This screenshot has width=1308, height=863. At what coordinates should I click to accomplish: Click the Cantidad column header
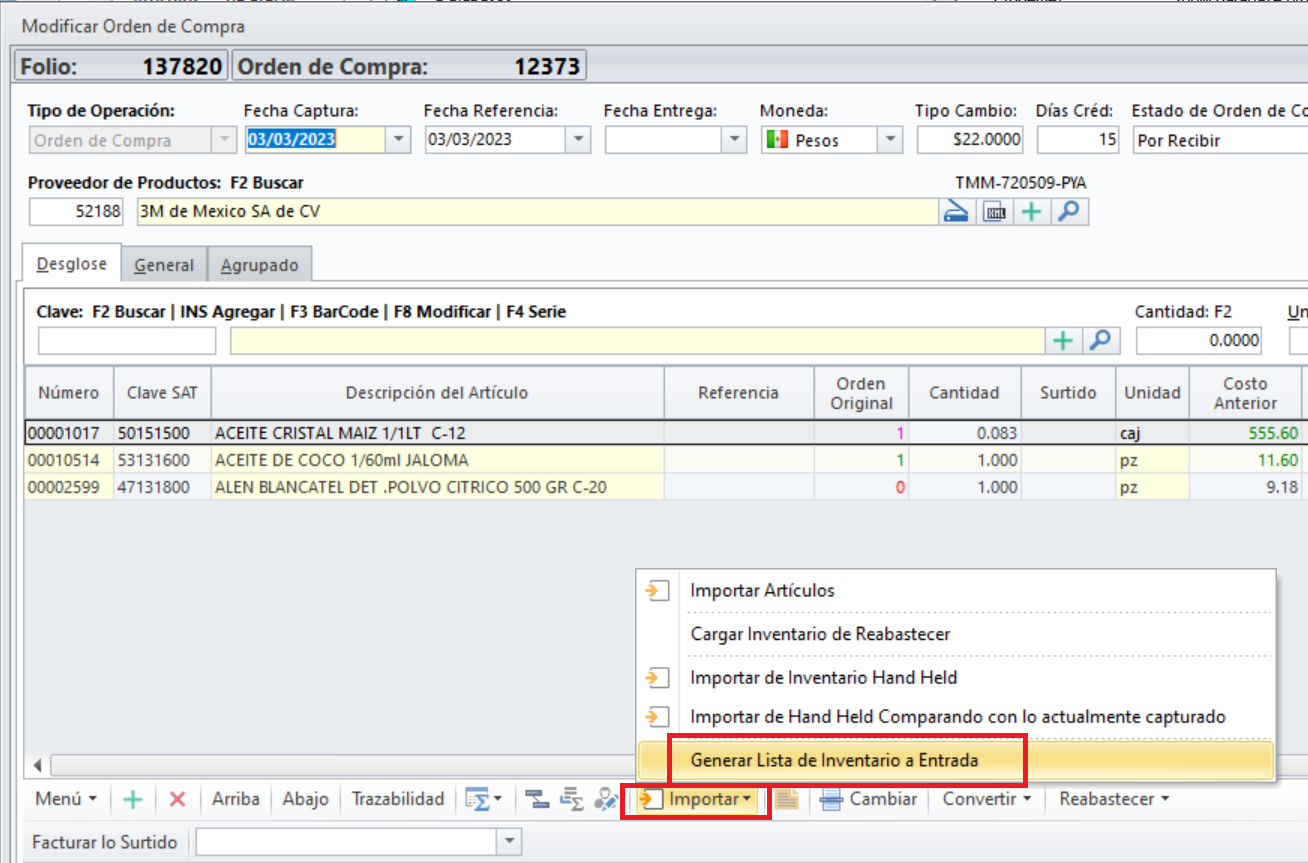(964, 393)
